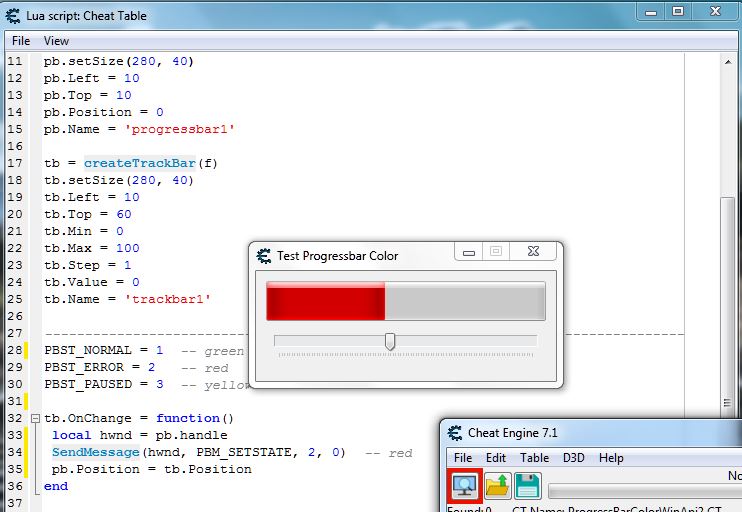This screenshot has height=512, width=742.
Task: Click the save floppy disk icon
Action: [x=528, y=486]
